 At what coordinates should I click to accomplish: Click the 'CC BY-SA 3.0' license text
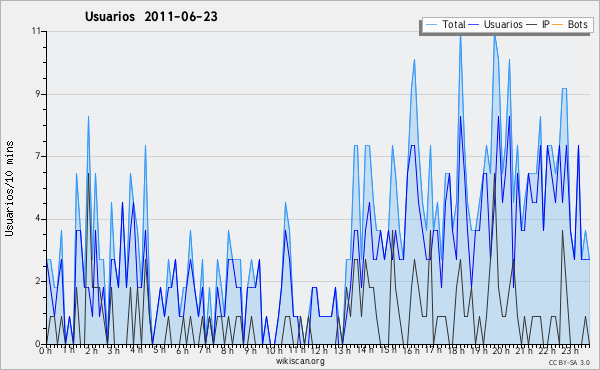569,363
